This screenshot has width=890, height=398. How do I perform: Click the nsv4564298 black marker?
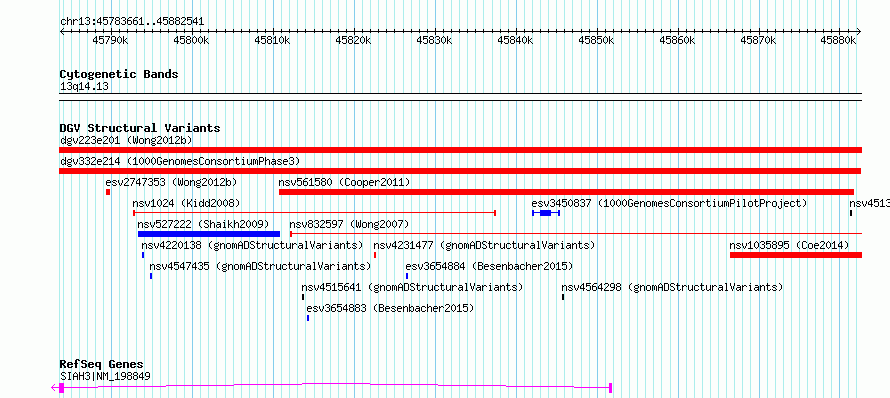[563, 297]
